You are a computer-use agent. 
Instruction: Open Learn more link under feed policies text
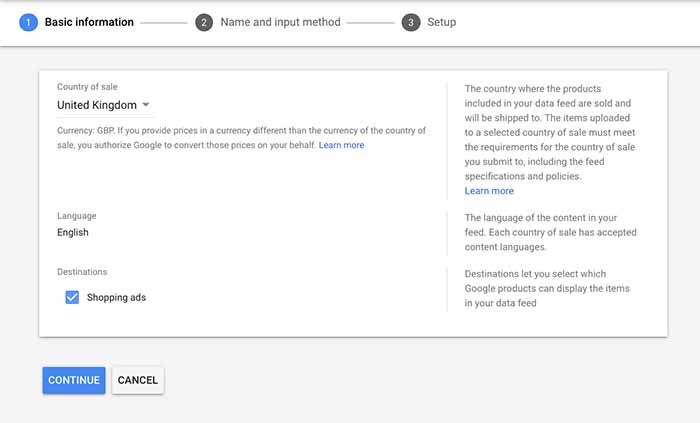pos(489,191)
